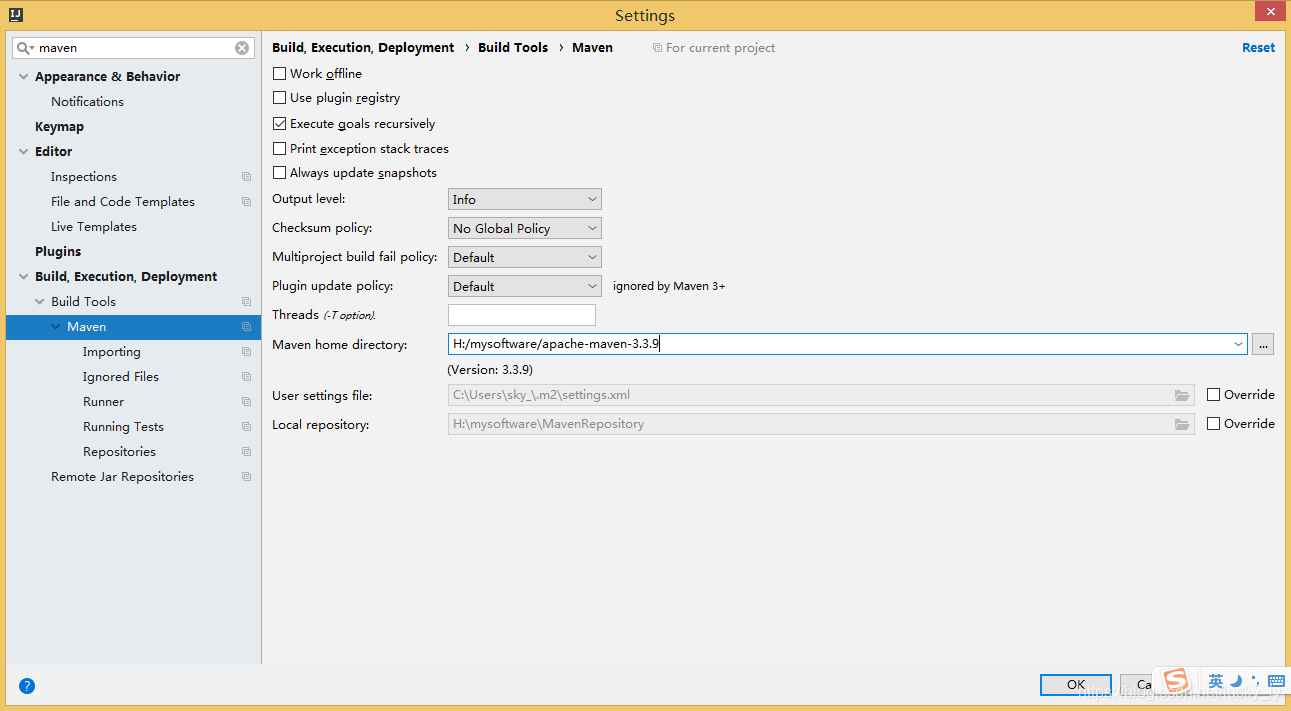Click the For current project copy icon
The width and height of the screenshot is (1291, 711).
click(657, 48)
